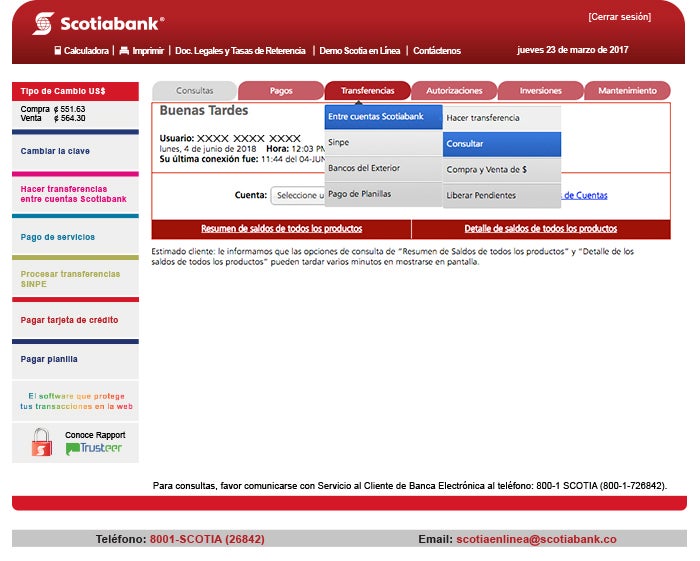This screenshot has width=700, height=561.
Task: Click Hacer transferencia submenu option
Action: pos(502,118)
